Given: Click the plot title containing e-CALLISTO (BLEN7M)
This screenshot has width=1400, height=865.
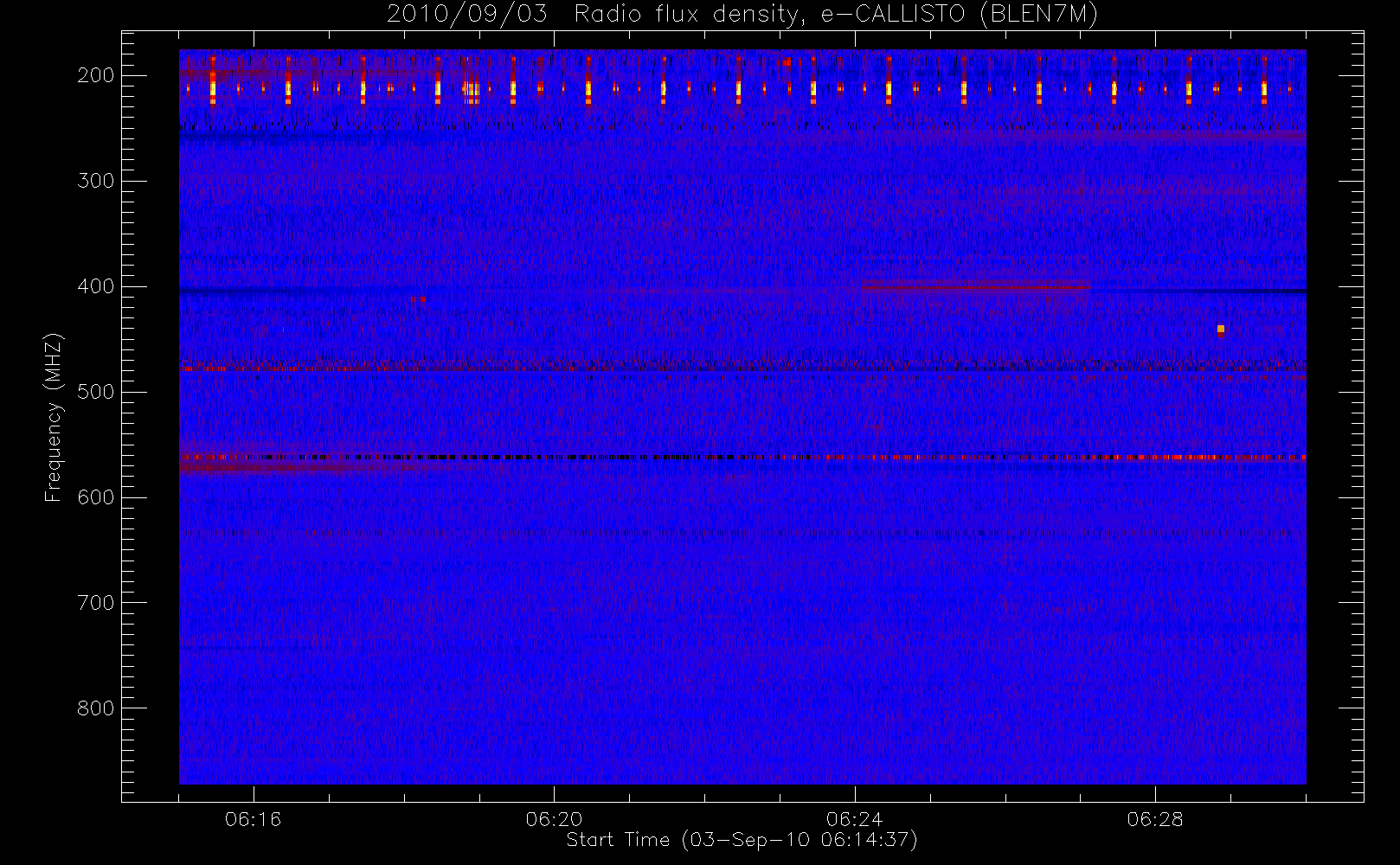Looking at the screenshot, I should pyautogui.click(x=742, y=14).
